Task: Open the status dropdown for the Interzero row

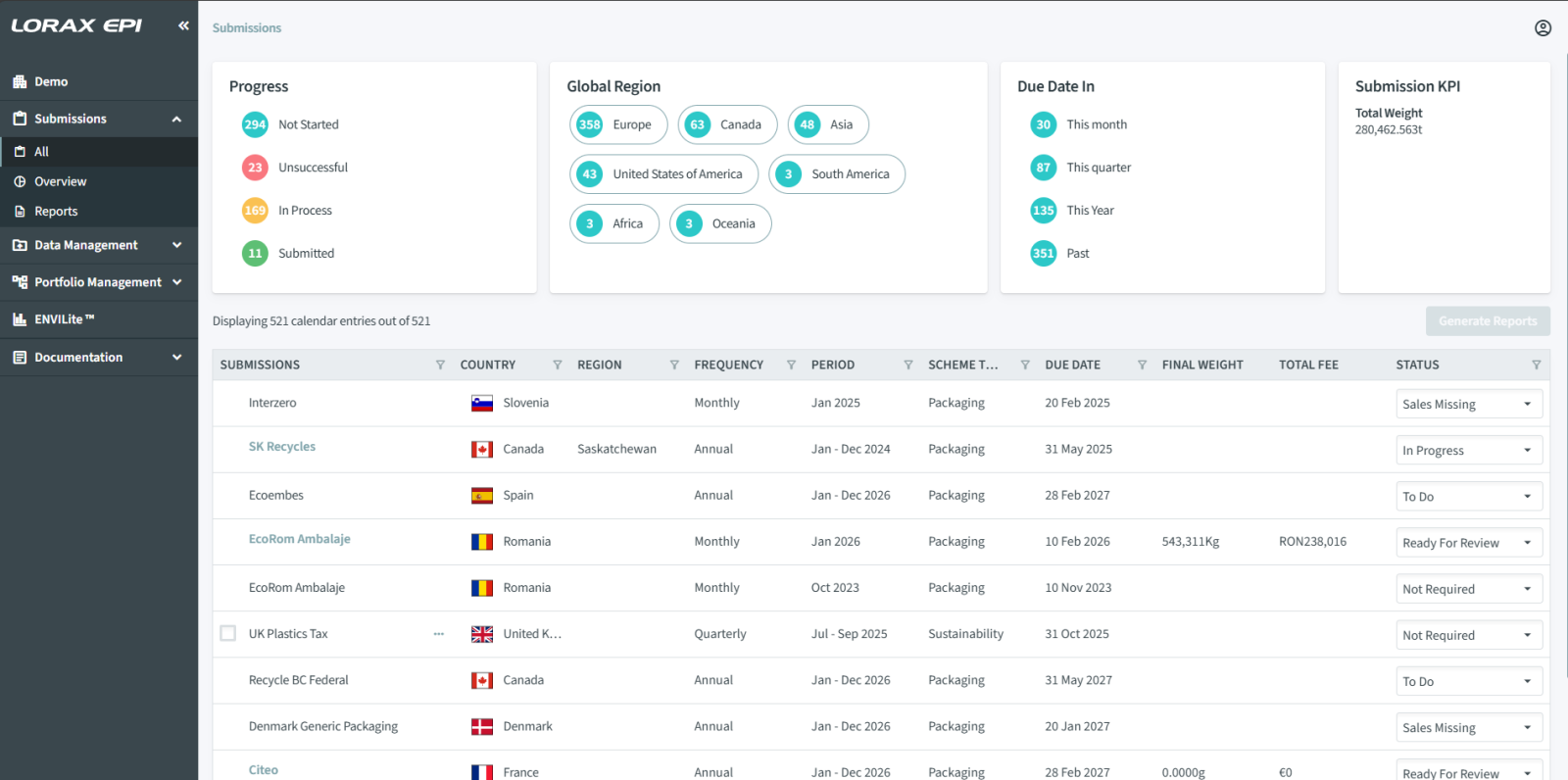Action: click(x=1468, y=404)
